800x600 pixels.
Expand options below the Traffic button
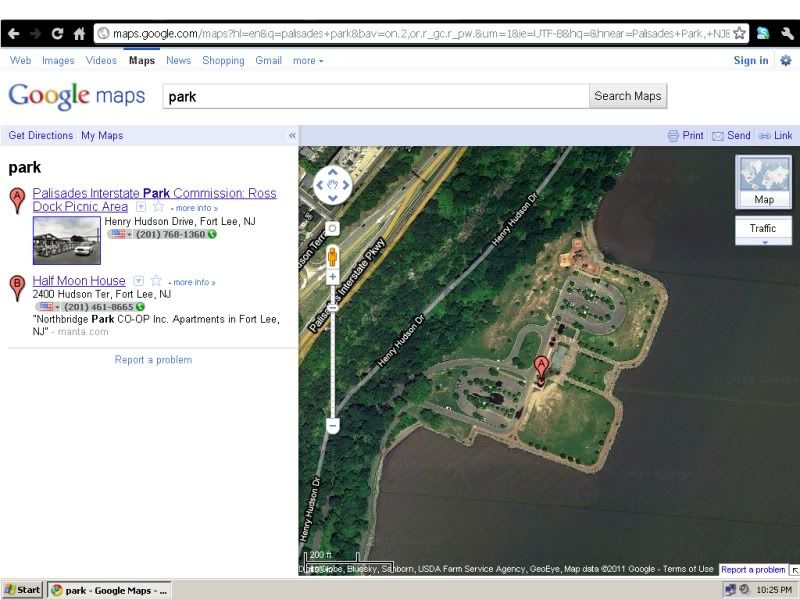(763, 242)
